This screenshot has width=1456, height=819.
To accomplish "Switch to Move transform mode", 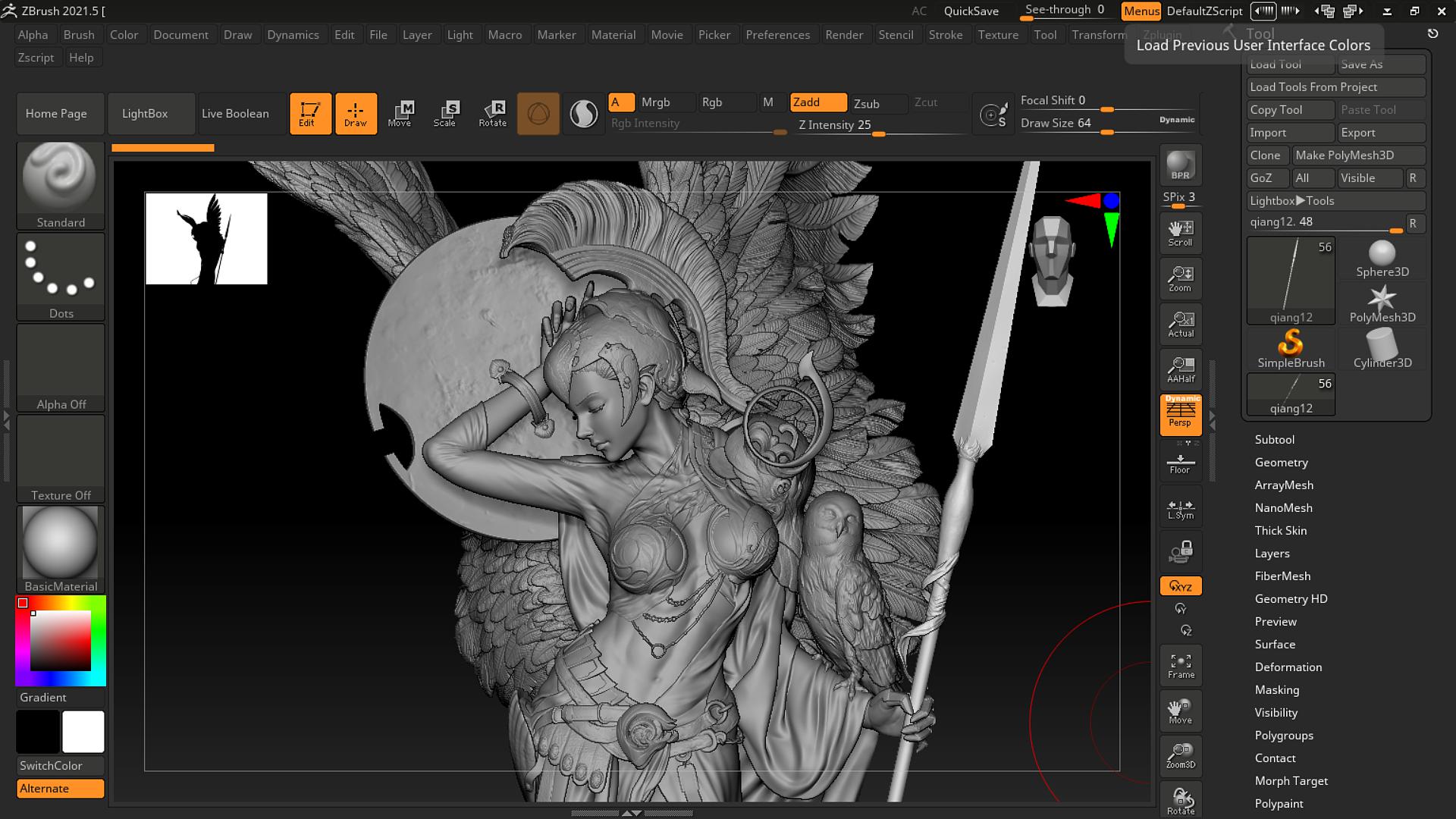I will 400,114.
